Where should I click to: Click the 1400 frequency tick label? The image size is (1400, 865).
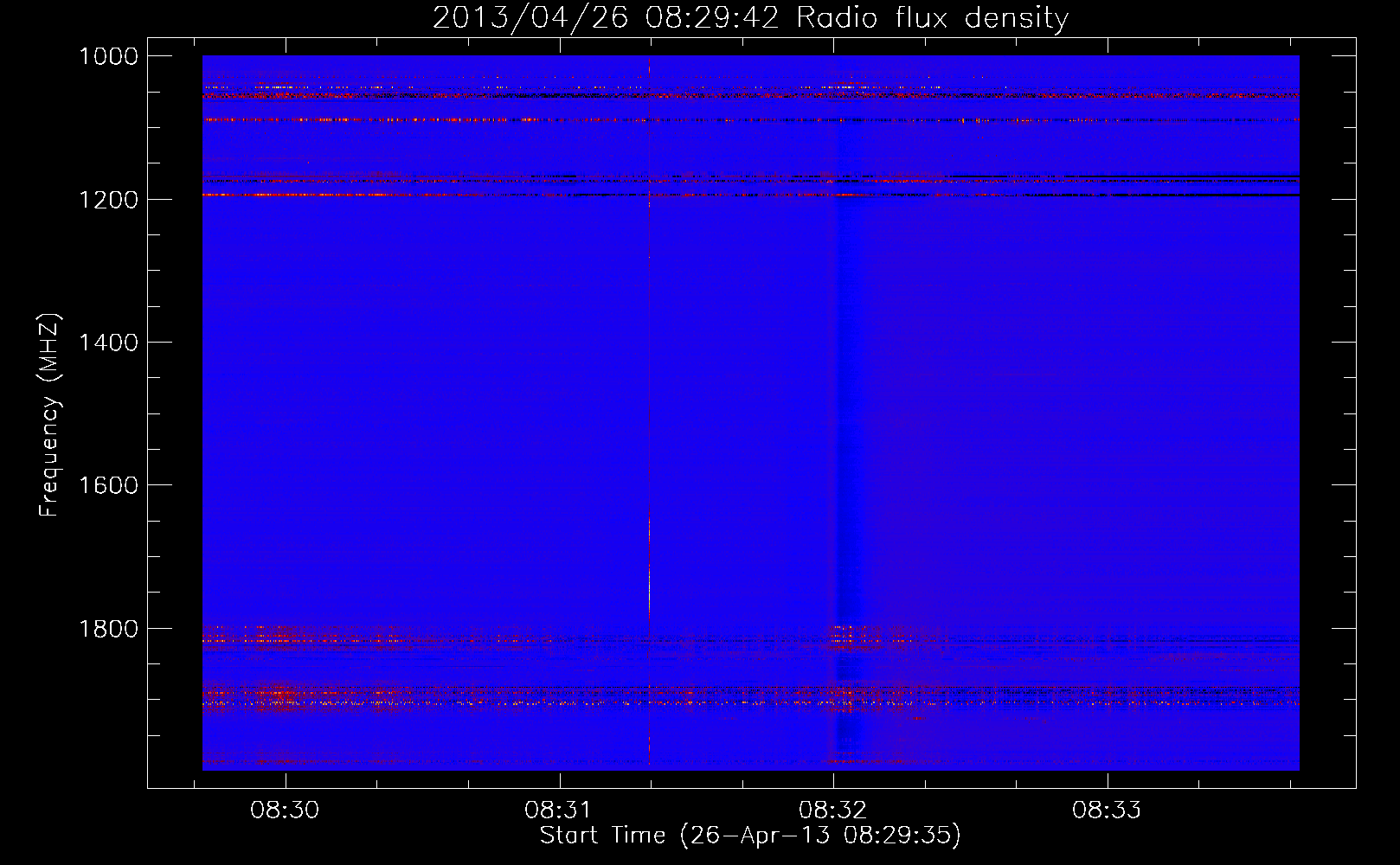click(108, 343)
